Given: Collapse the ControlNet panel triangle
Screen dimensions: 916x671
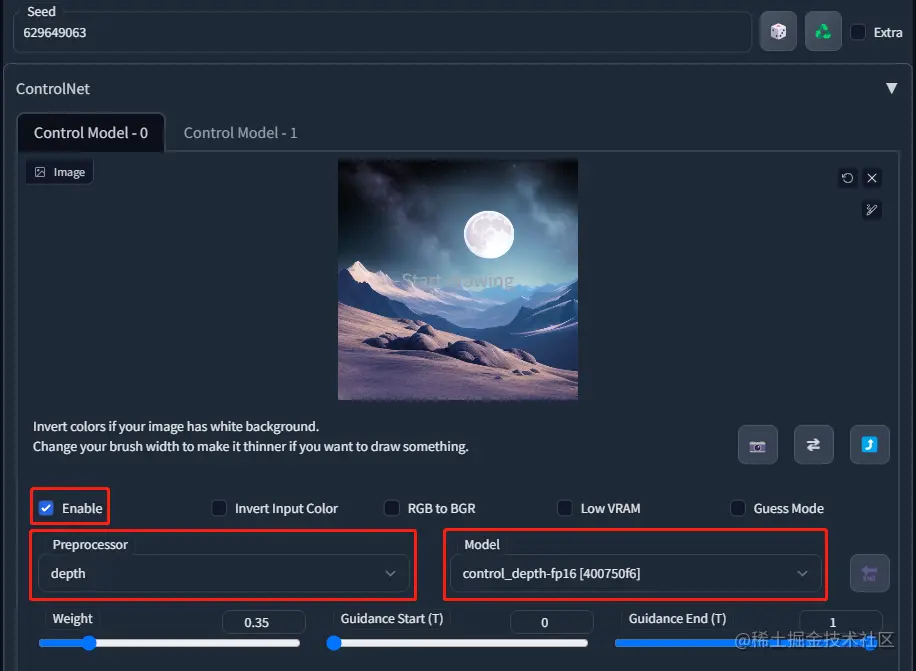Looking at the screenshot, I should click(x=891, y=88).
